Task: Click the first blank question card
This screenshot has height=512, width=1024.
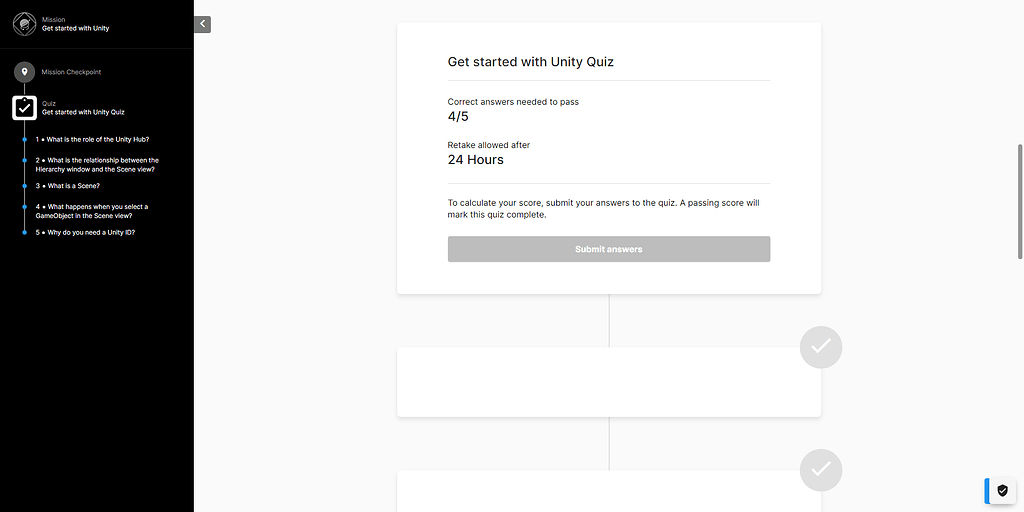Action: 608,382
